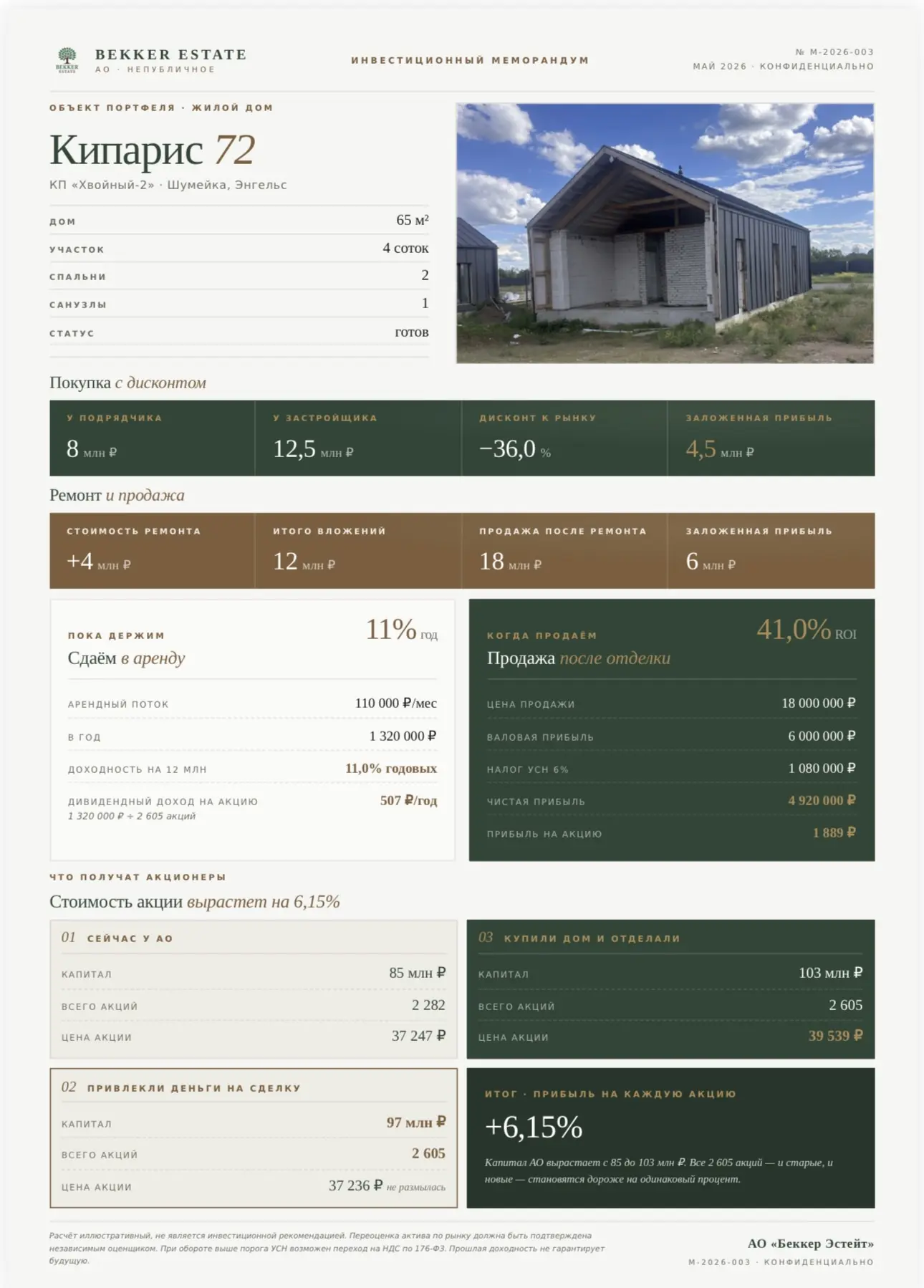This screenshot has width=924, height=1288.
Task: Click share price '37 247 ₽'
Action: tap(419, 1036)
